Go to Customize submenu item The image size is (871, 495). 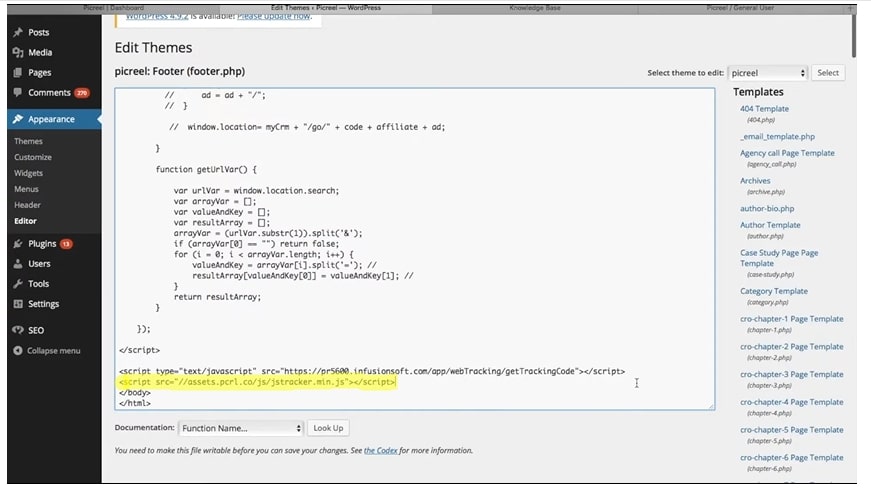[33, 157]
